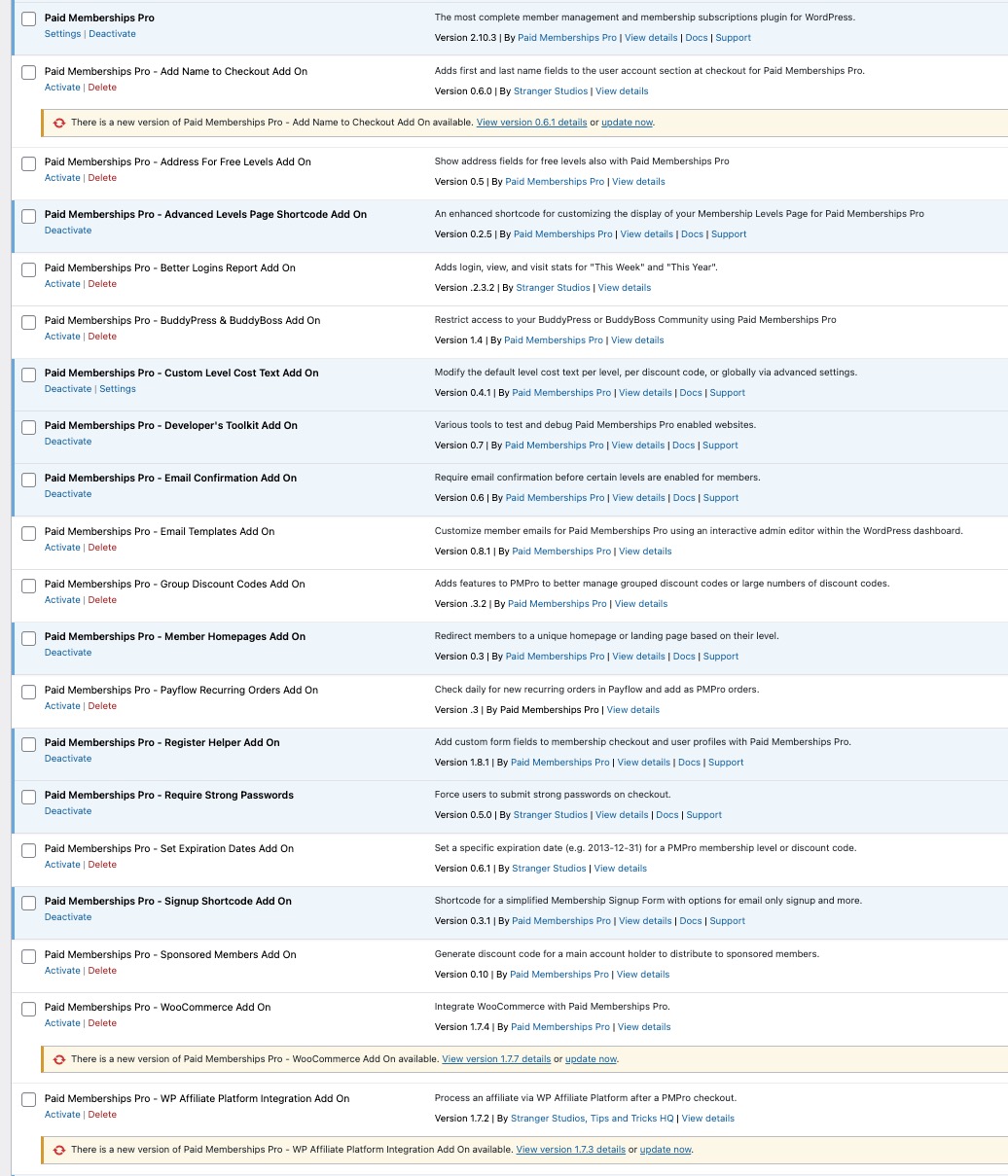
Task: View details of Require Strong Passwords
Action: [x=622, y=815]
